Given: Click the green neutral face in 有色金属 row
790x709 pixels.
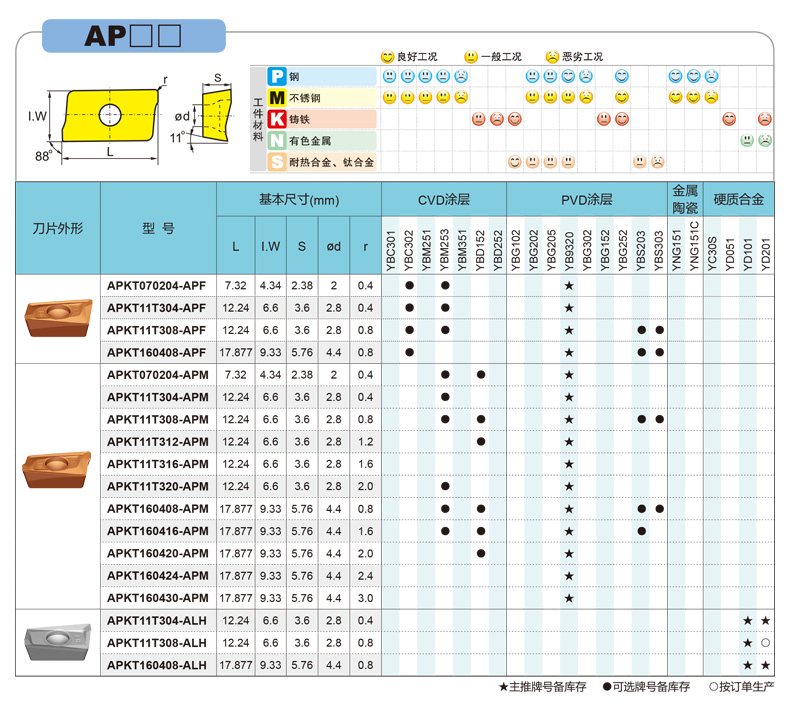Looking at the screenshot, I should pos(747,140).
